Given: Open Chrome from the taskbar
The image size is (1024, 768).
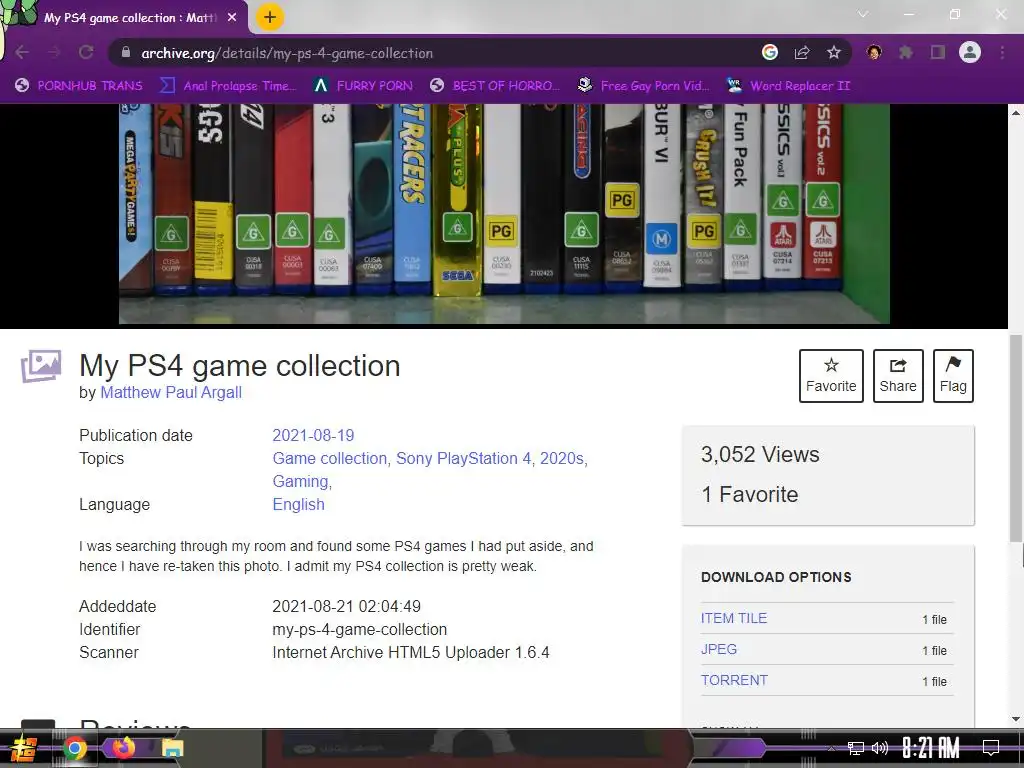Looking at the screenshot, I should pyautogui.click(x=75, y=748).
